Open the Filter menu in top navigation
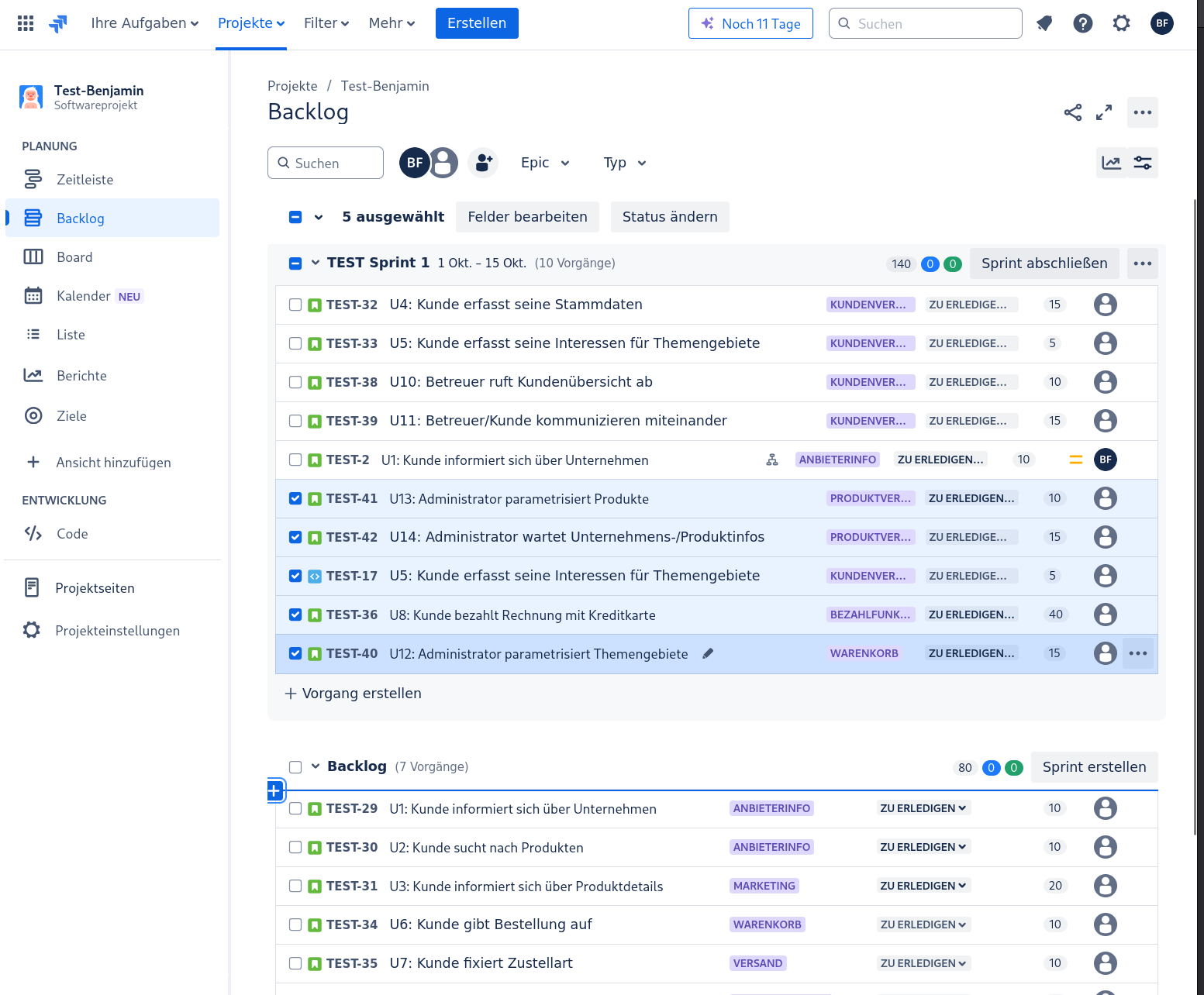 click(x=326, y=23)
